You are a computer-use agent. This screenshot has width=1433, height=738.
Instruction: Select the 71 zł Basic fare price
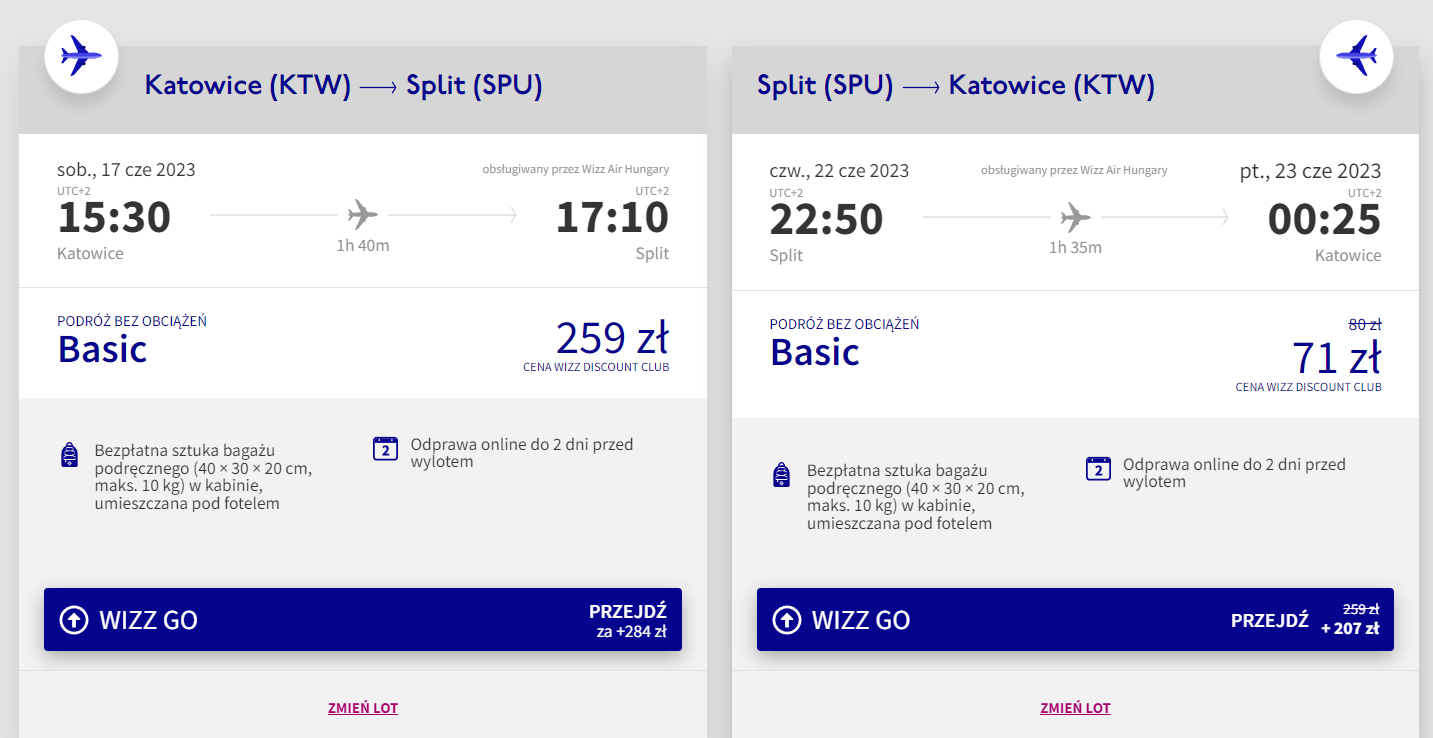(x=1336, y=356)
